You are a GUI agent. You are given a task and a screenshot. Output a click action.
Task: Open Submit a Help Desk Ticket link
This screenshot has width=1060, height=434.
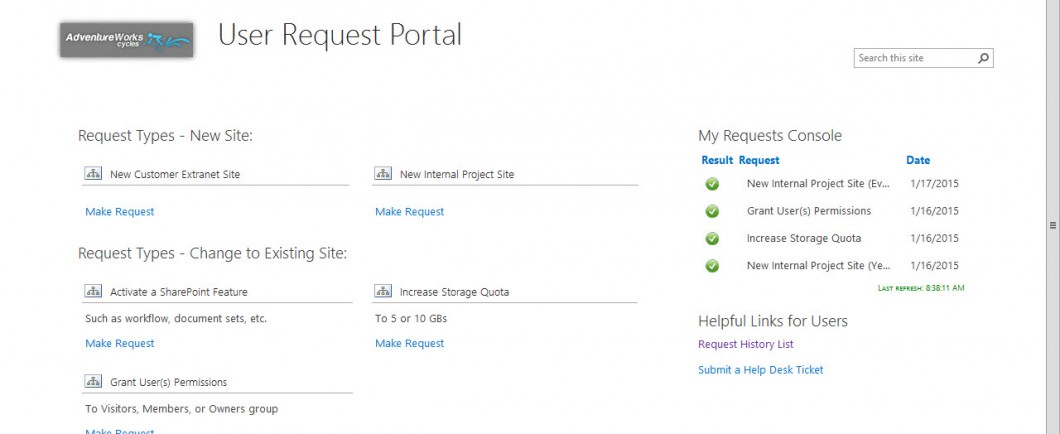click(760, 370)
